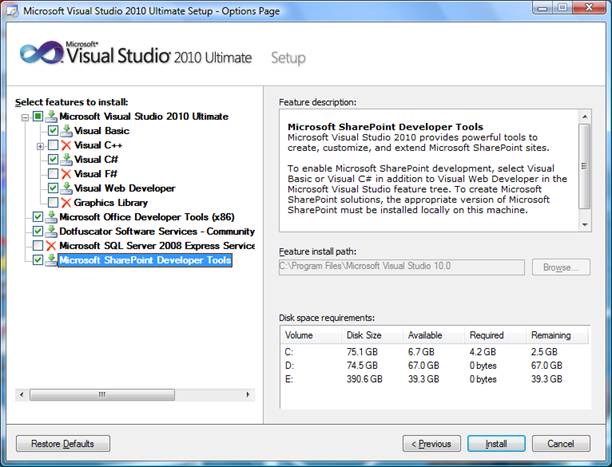This screenshot has height=467, width=612.
Task: Click feature description scroll up arrow
Action: coord(584,116)
